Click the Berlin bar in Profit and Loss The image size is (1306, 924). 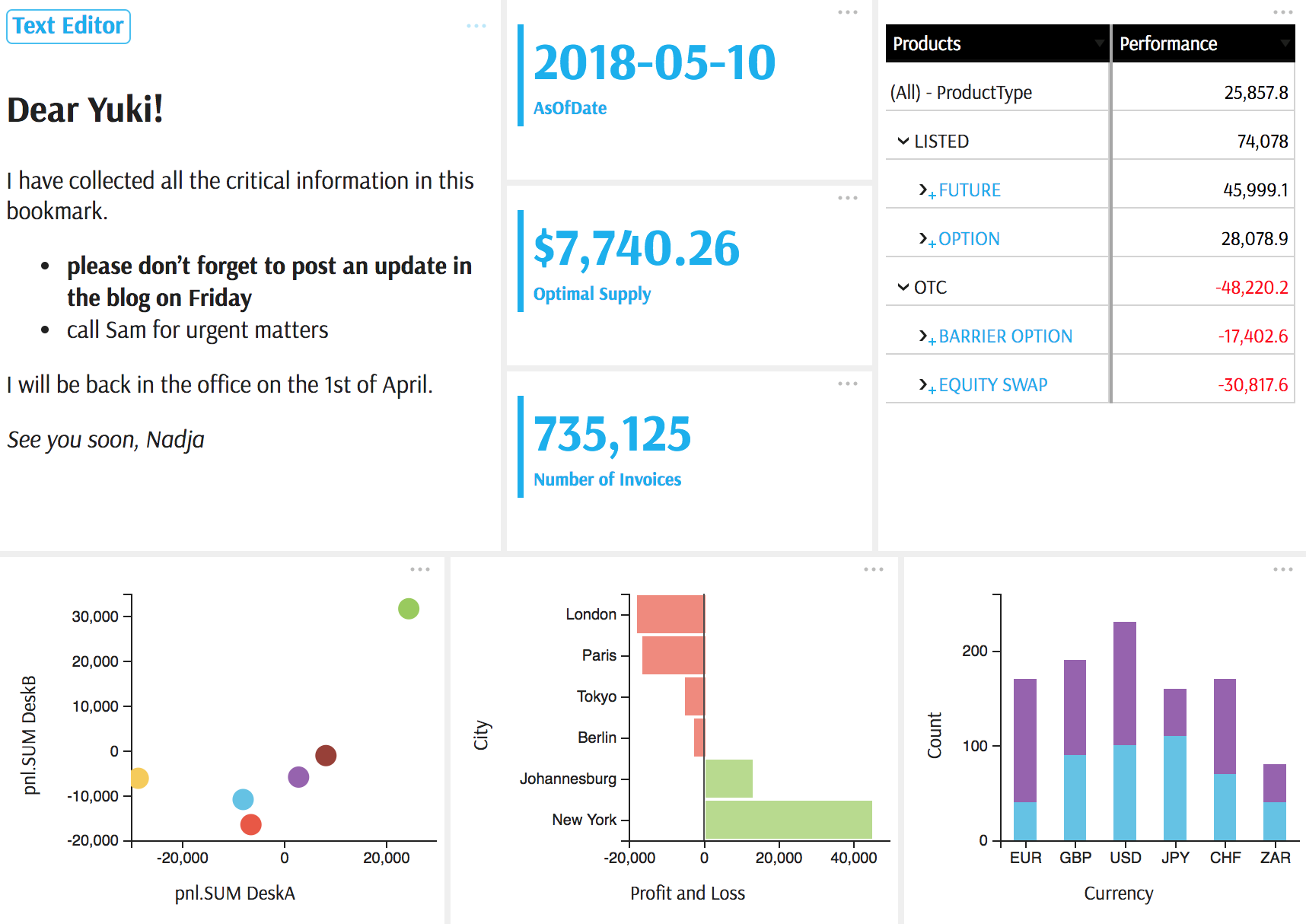[x=699, y=738]
